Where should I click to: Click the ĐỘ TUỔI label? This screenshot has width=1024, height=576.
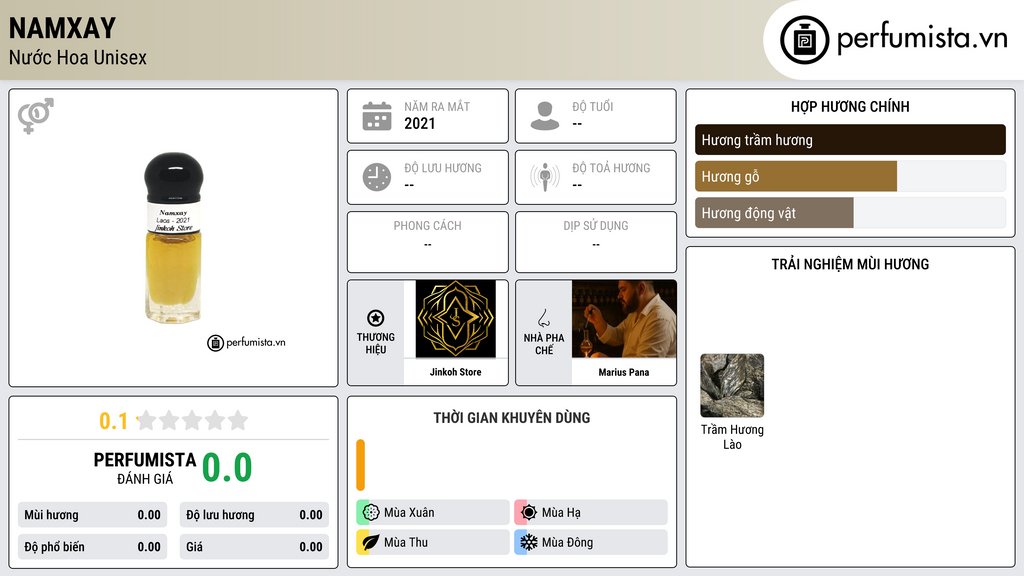point(593,106)
